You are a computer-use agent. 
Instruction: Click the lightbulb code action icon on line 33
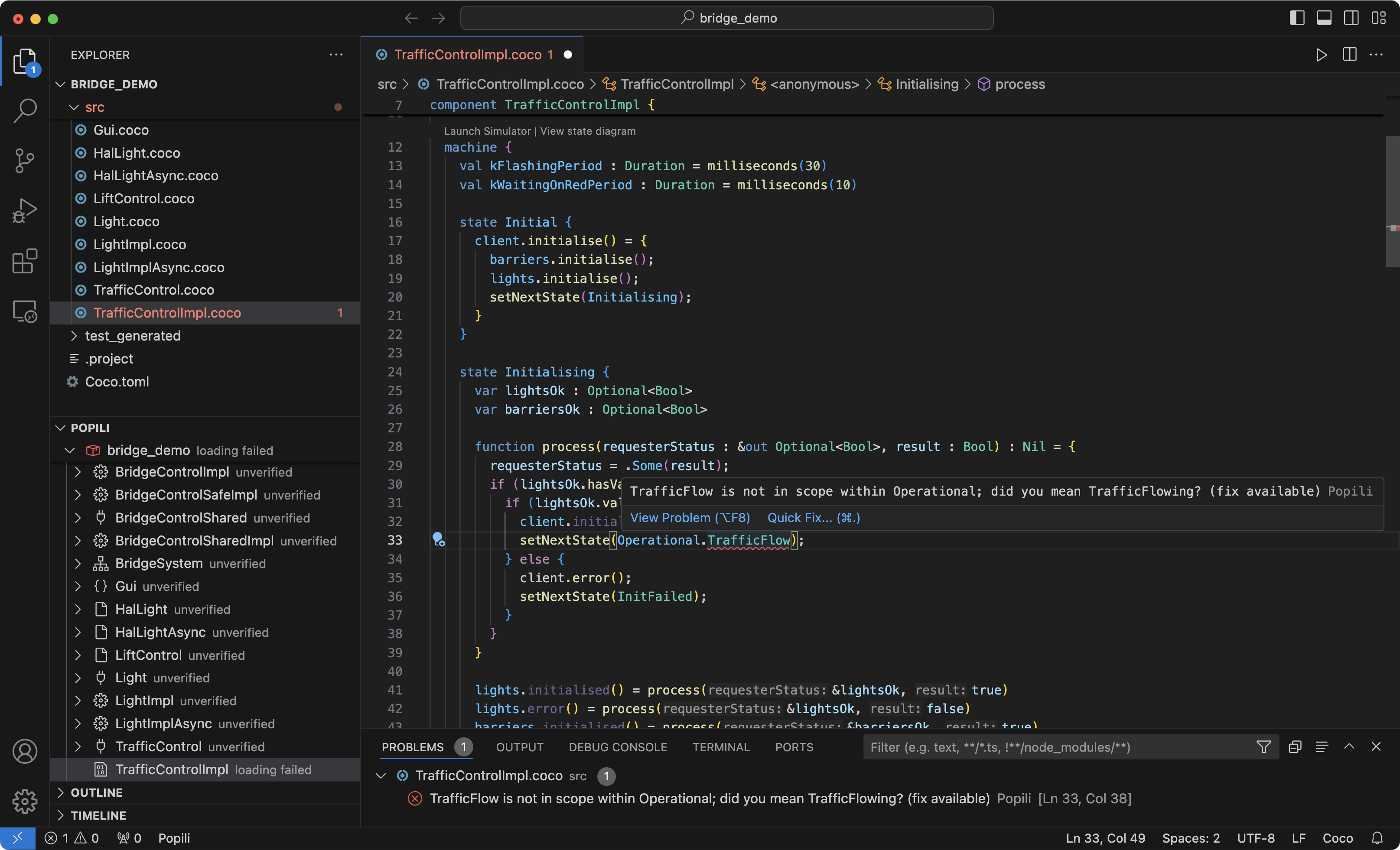click(x=438, y=539)
